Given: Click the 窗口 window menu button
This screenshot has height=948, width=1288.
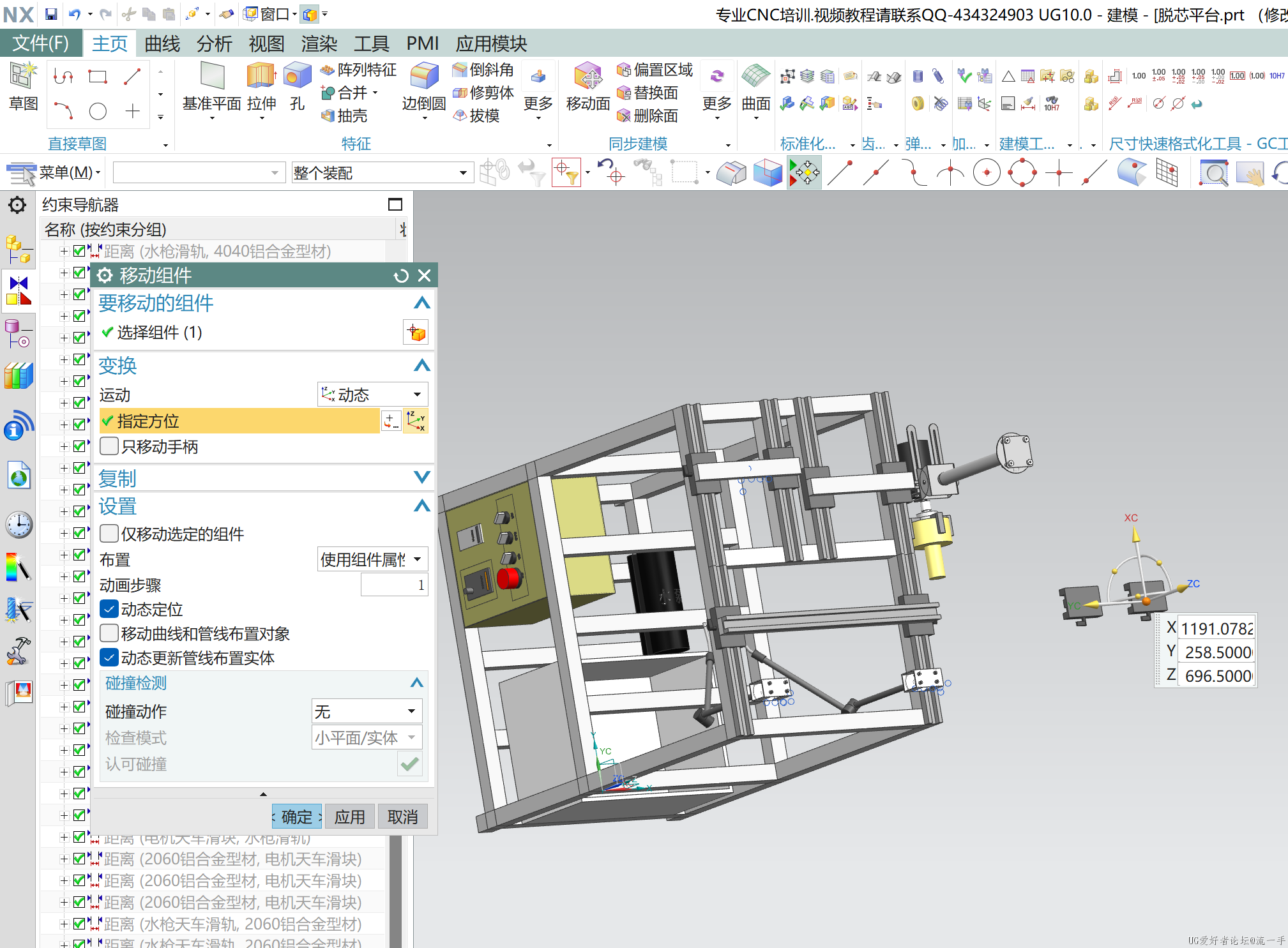Looking at the screenshot, I should (x=271, y=13).
